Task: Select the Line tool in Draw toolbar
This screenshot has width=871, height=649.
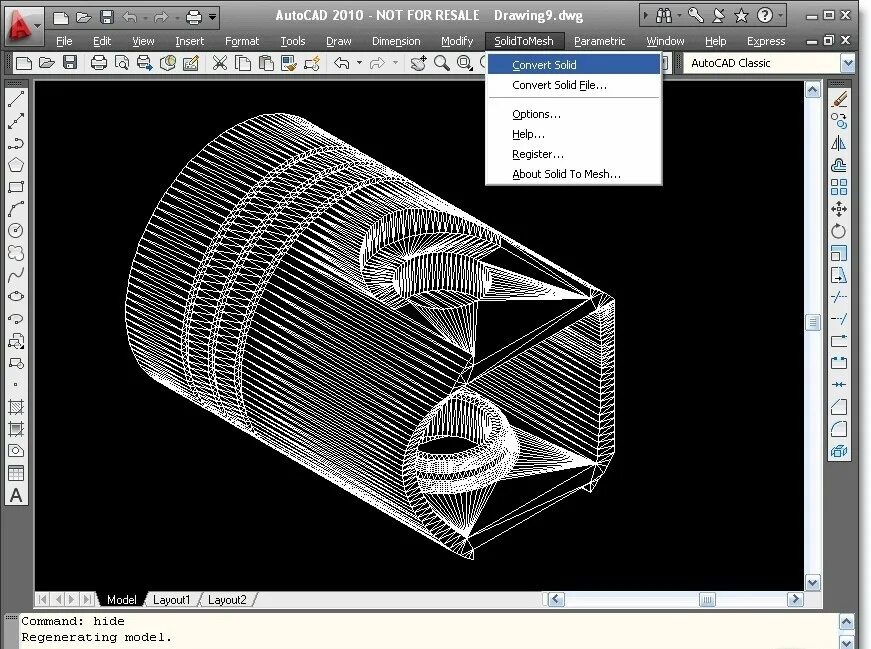Action: coord(16,99)
